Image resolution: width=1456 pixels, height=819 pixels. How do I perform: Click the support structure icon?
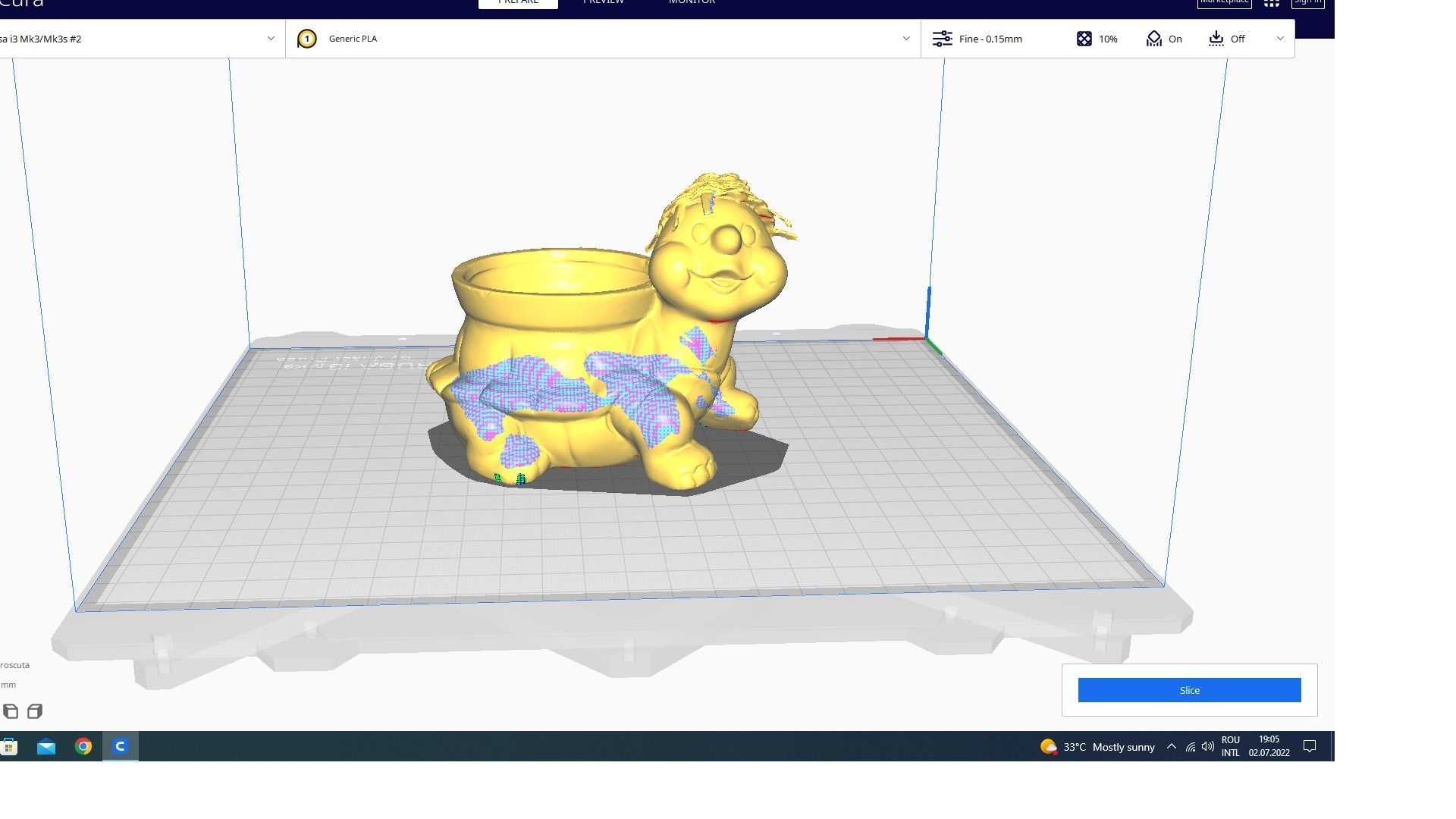point(1153,39)
